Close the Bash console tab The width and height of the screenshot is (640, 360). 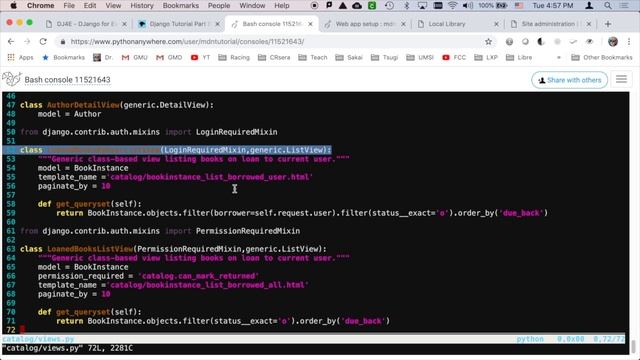tap(310, 24)
